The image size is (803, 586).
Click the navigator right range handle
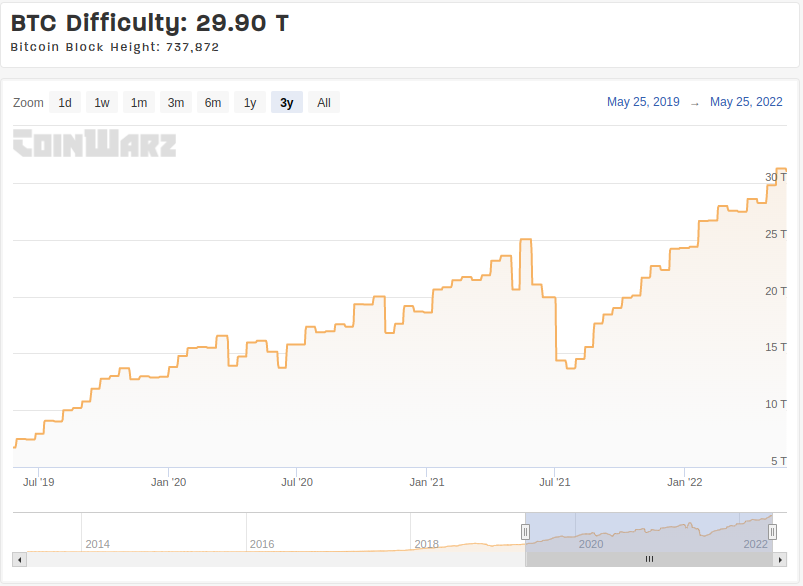pyautogui.click(x=773, y=532)
